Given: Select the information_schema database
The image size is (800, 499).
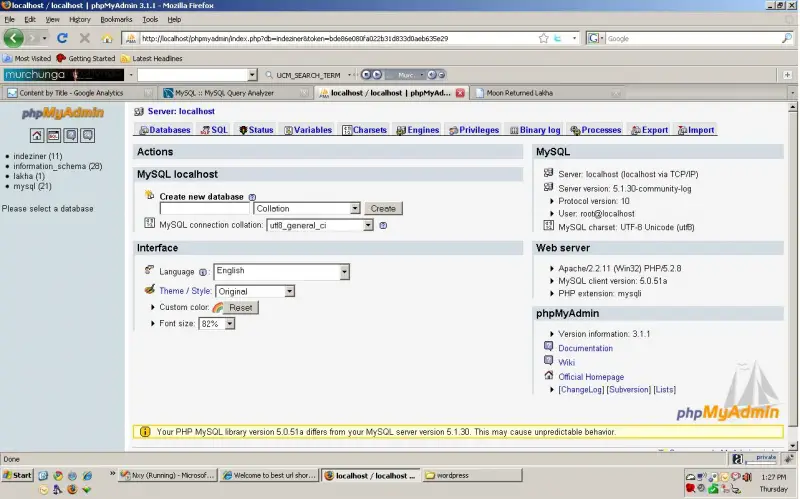Looking at the screenshot, I should (x=58, y=166).
